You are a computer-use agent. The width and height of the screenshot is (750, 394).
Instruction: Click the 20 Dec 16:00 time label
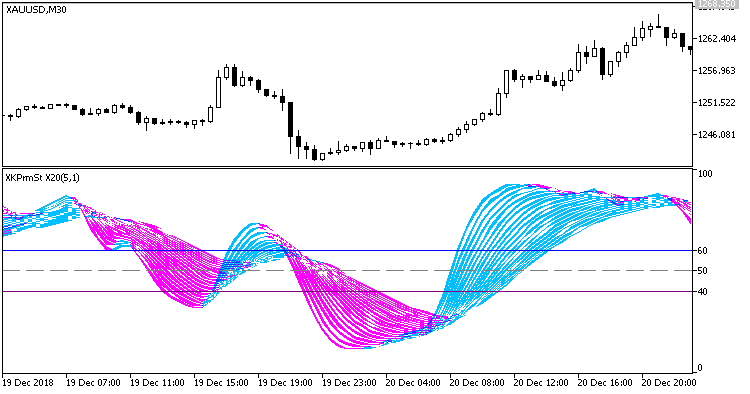(x=606, y=383)
